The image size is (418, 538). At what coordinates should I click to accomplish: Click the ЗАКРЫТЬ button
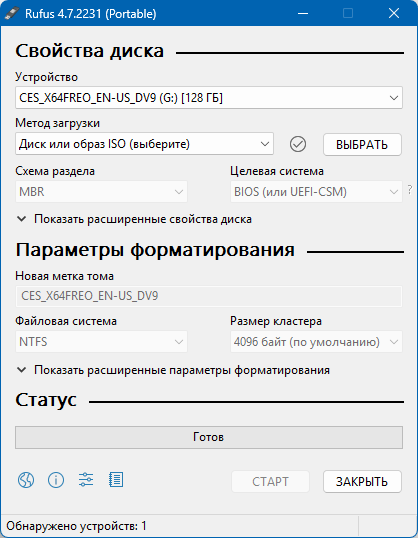tap(362, 481)
